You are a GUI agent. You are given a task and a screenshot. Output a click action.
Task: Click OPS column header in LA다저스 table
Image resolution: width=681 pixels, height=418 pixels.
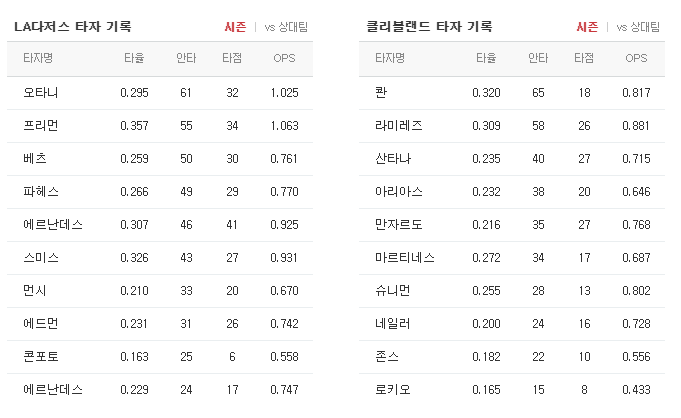(284, 58)
